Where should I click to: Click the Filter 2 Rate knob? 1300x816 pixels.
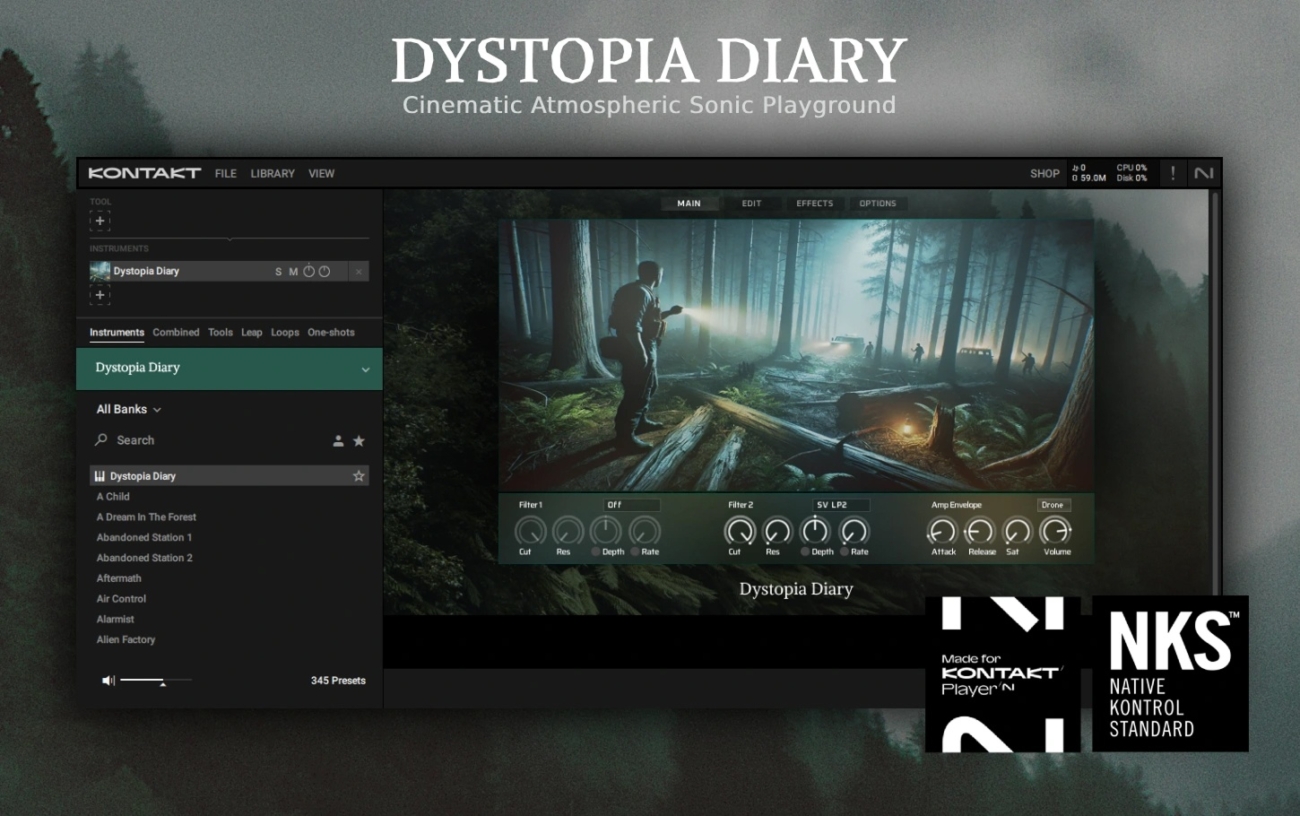(x=854, y=531)
